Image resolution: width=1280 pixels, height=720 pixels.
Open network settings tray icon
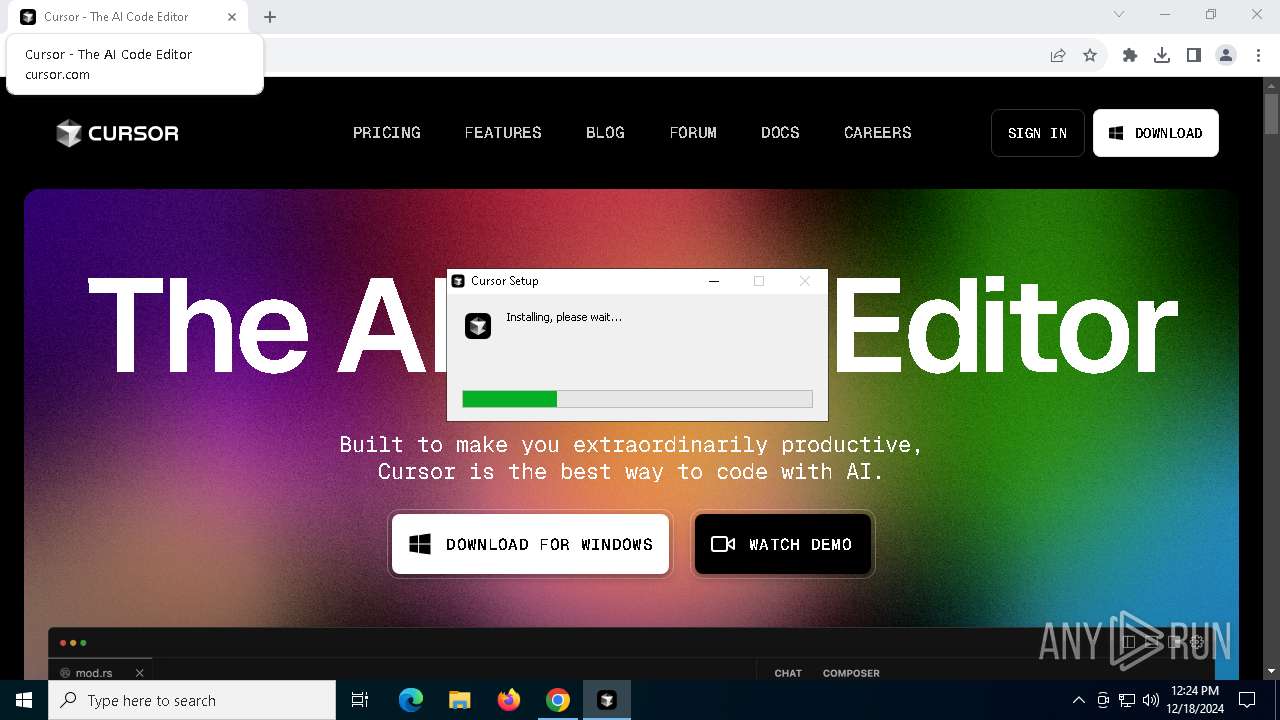[x=1127, y=700]
